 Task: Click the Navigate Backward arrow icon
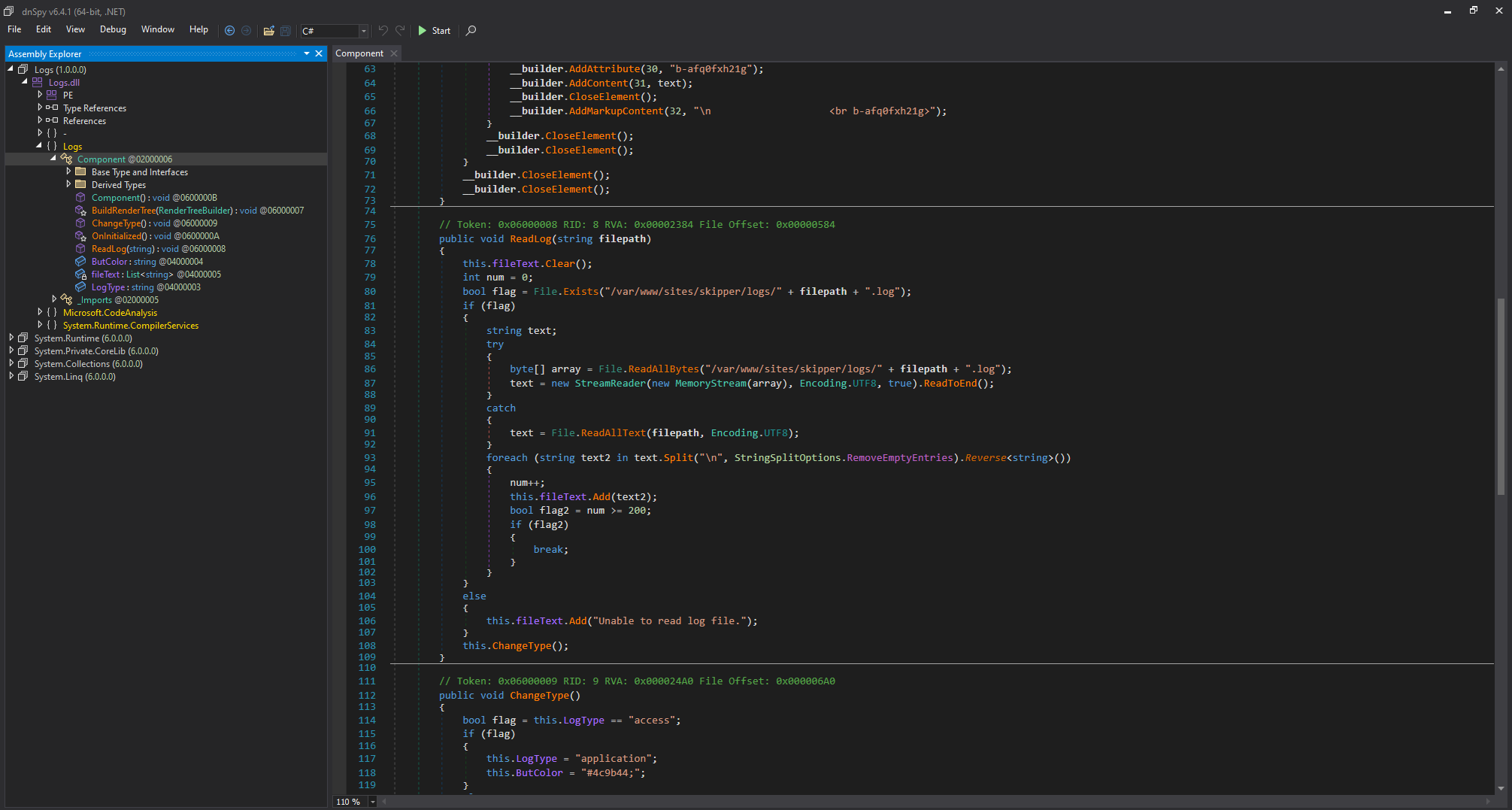tap(230, 31)
